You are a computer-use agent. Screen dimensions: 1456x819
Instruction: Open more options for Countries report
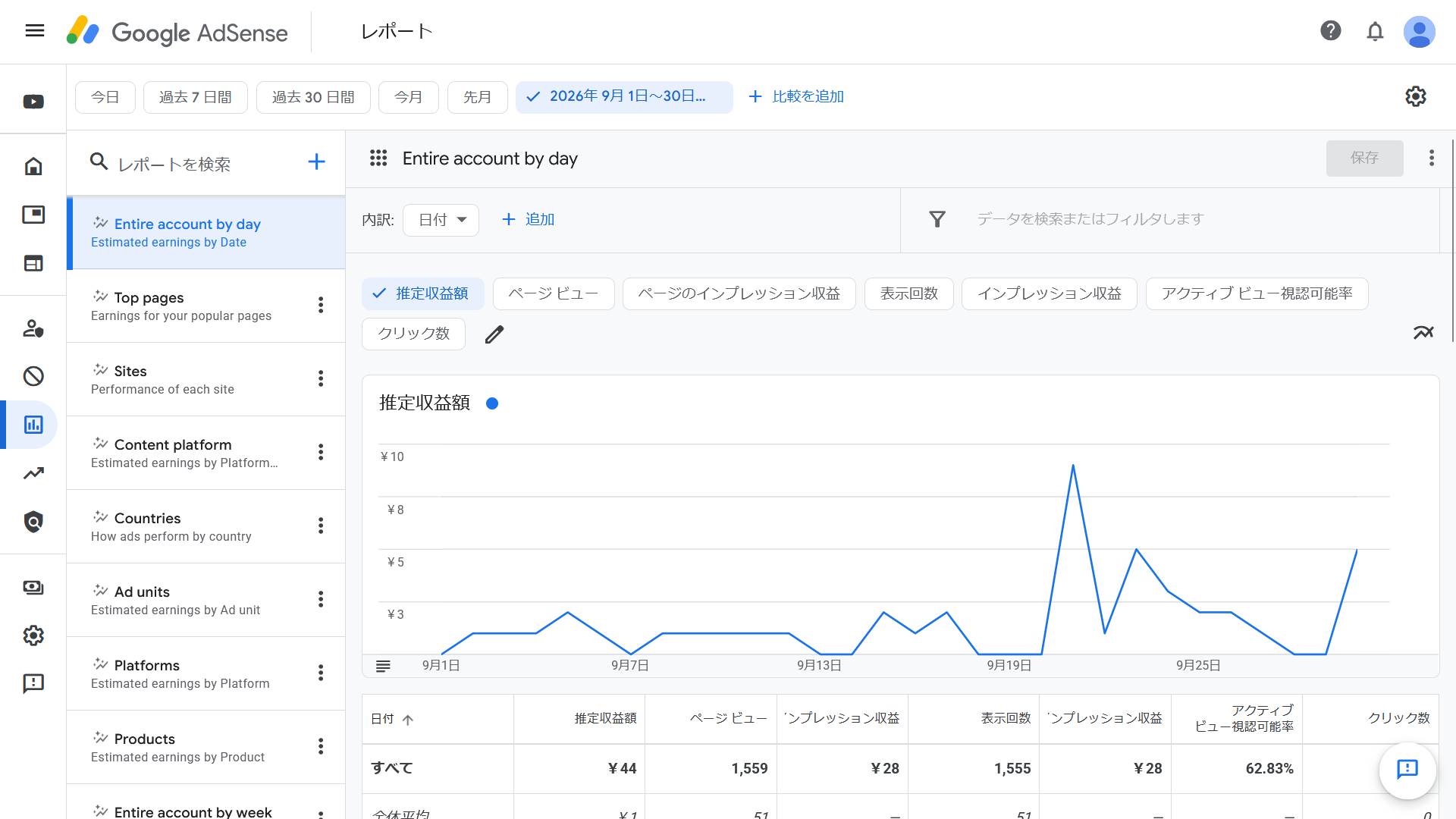[321, 526]
